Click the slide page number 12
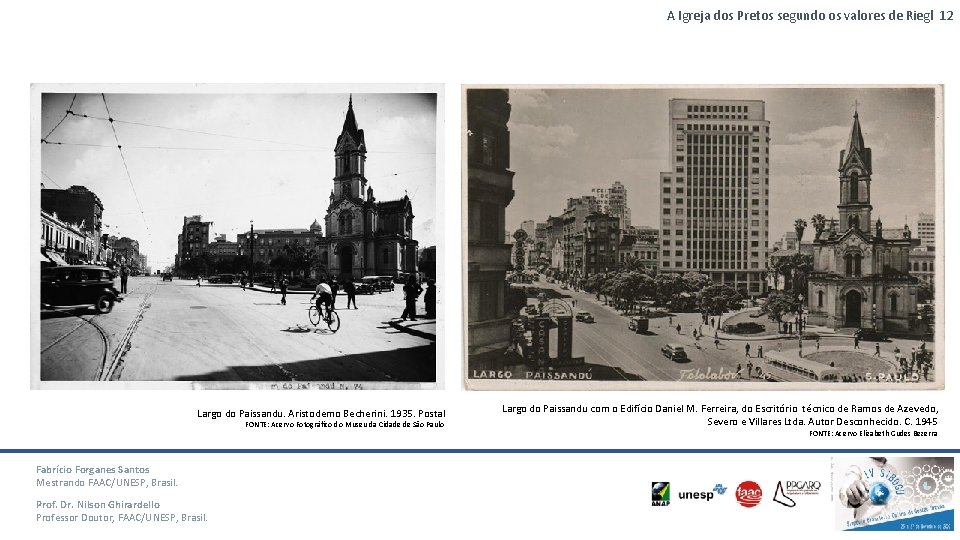 coord(947,16)
